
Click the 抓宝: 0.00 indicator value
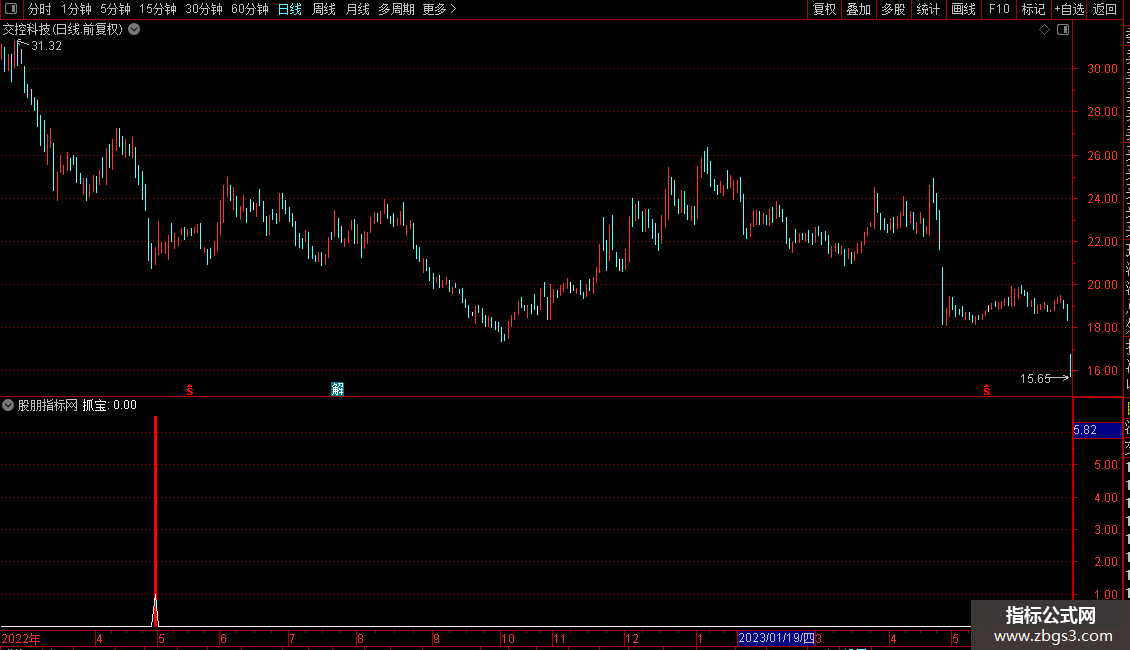[x=110, y=405]
